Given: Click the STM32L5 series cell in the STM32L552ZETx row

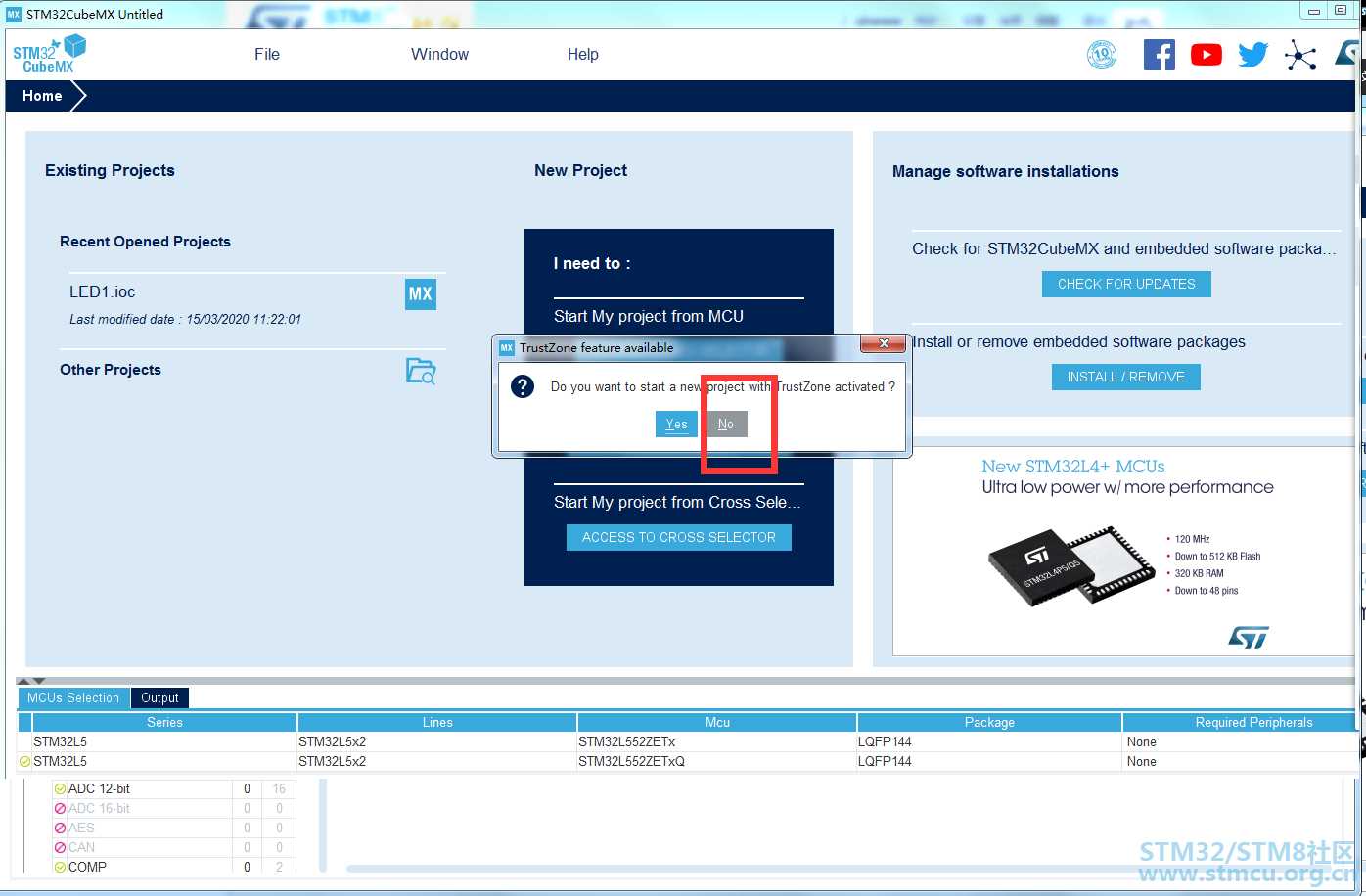Looking at the screenshot, I should click(164, 741).
